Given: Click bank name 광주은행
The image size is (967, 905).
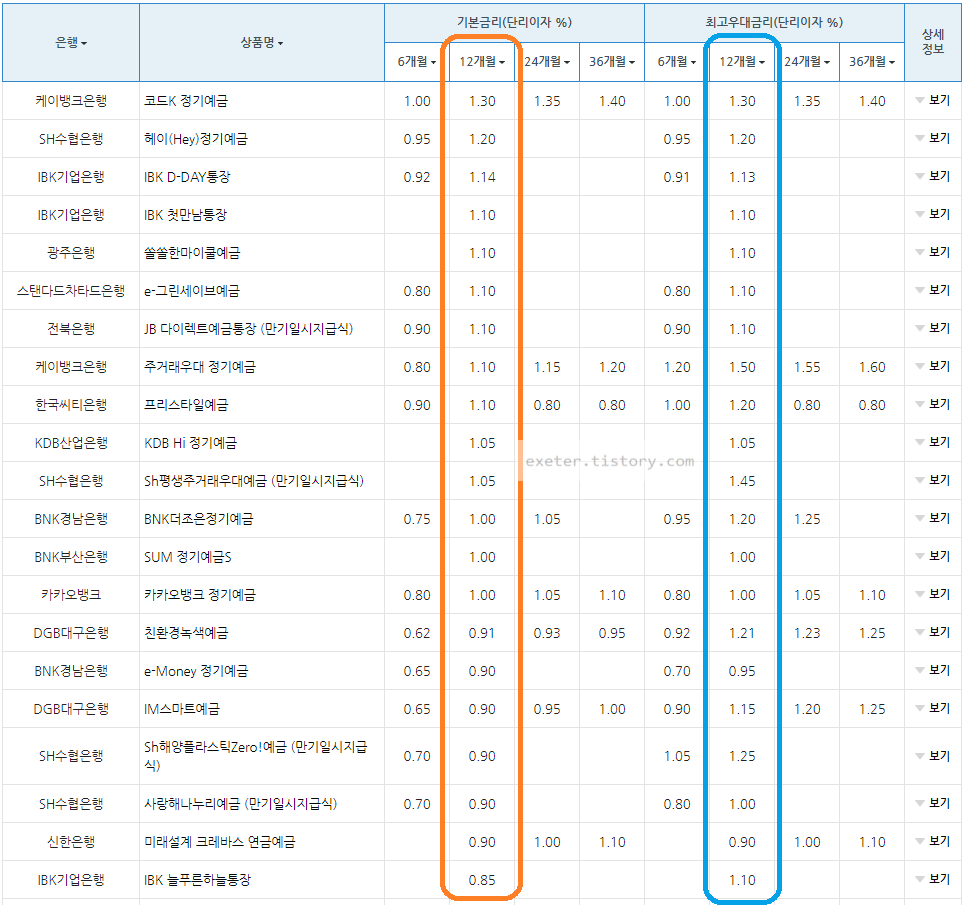Looking at the screenshot, I should coord(71,253).
